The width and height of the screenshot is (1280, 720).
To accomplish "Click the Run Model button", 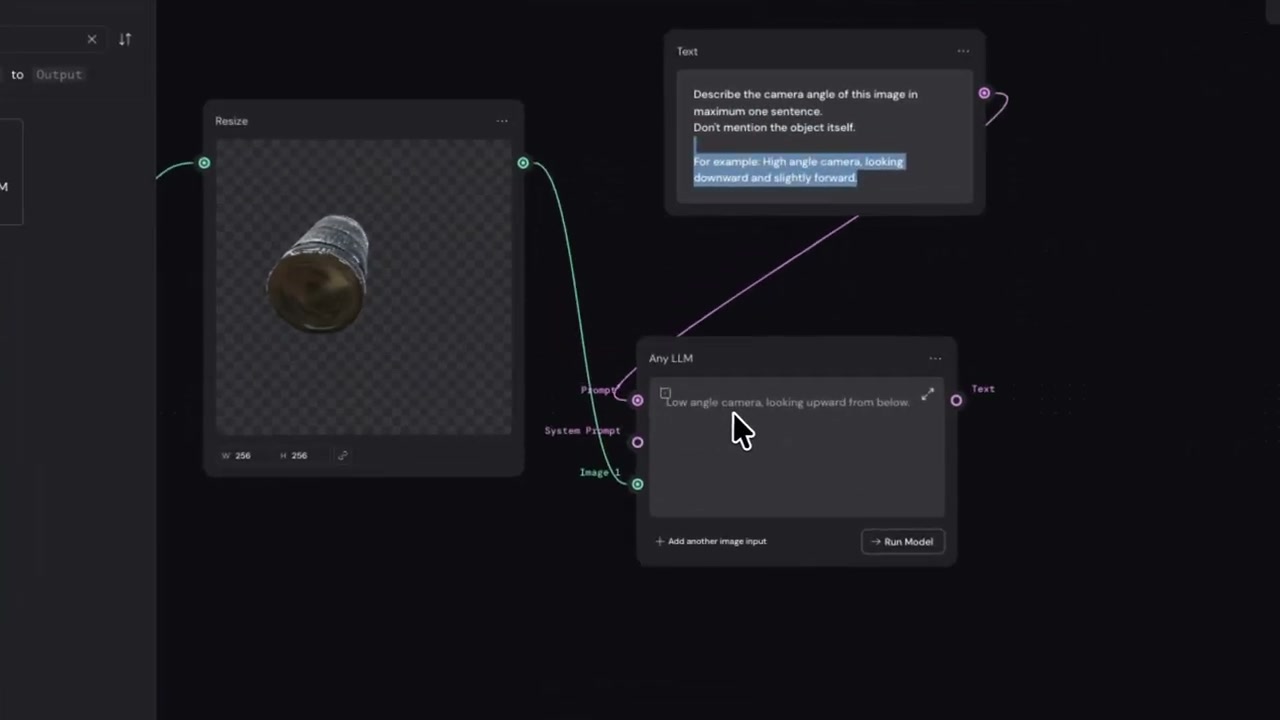I will click(x=902, y=542).
